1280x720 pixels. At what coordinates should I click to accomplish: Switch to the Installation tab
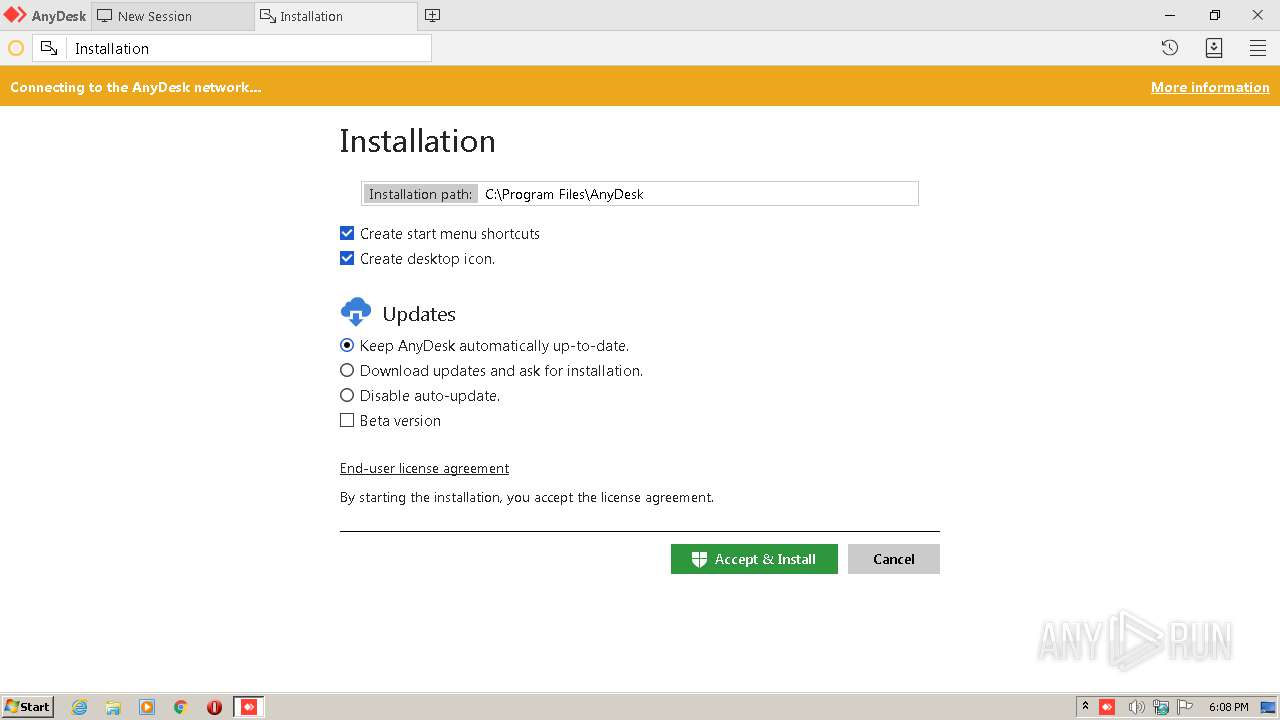pyautogui.click(x=336, y=16)
